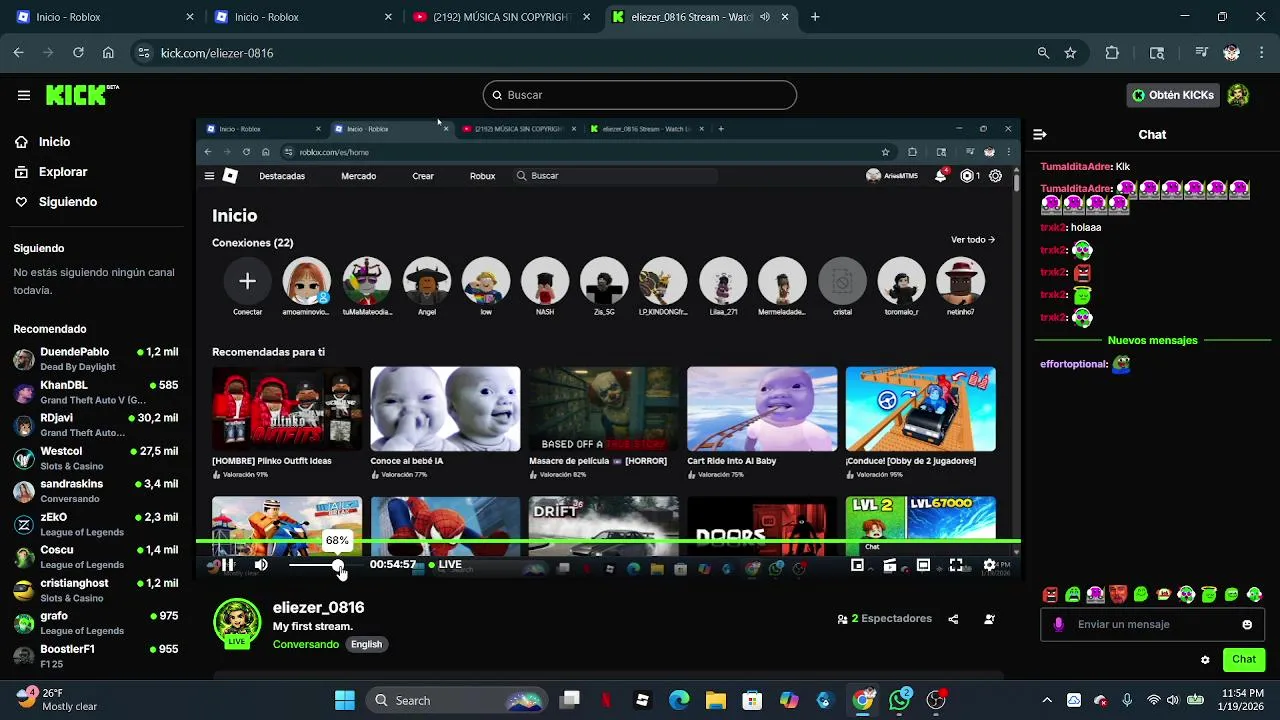
Task: Open a new browser tab
Action: pyautogui.click(x=815, y=17)
